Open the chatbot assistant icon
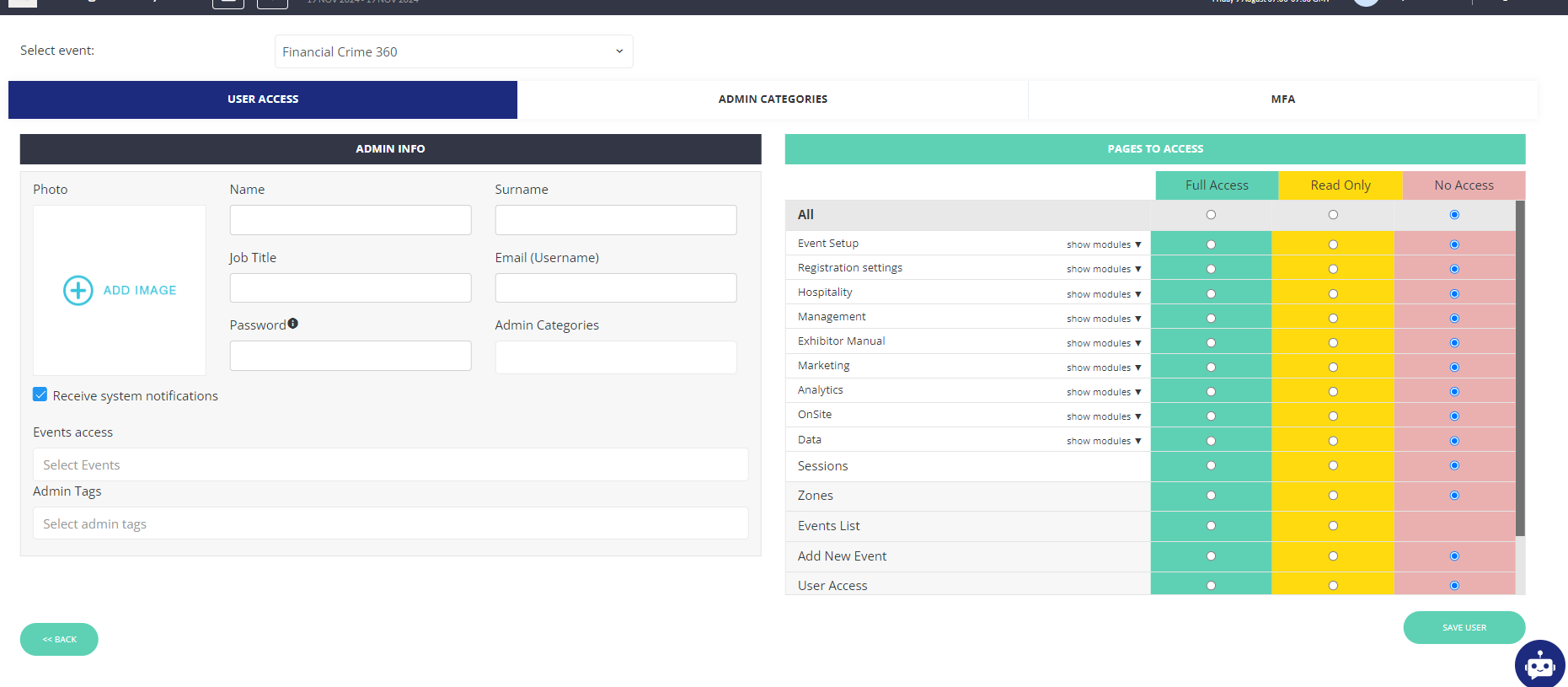The image size is (1568, 687). tap(1539, 664)
